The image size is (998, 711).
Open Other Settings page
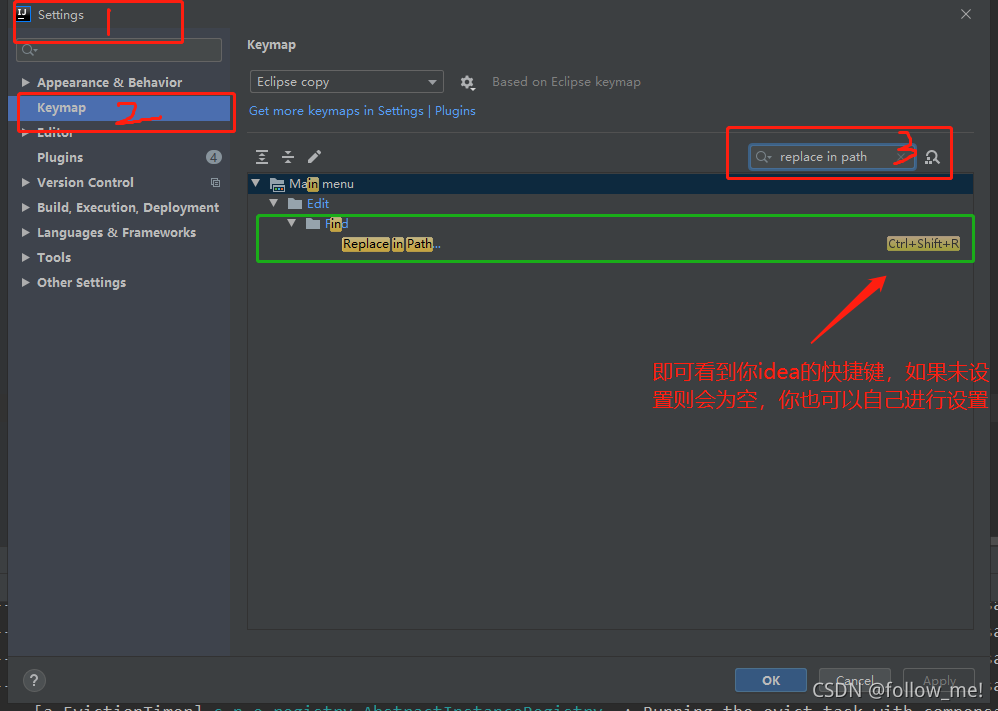coord(81,282)
